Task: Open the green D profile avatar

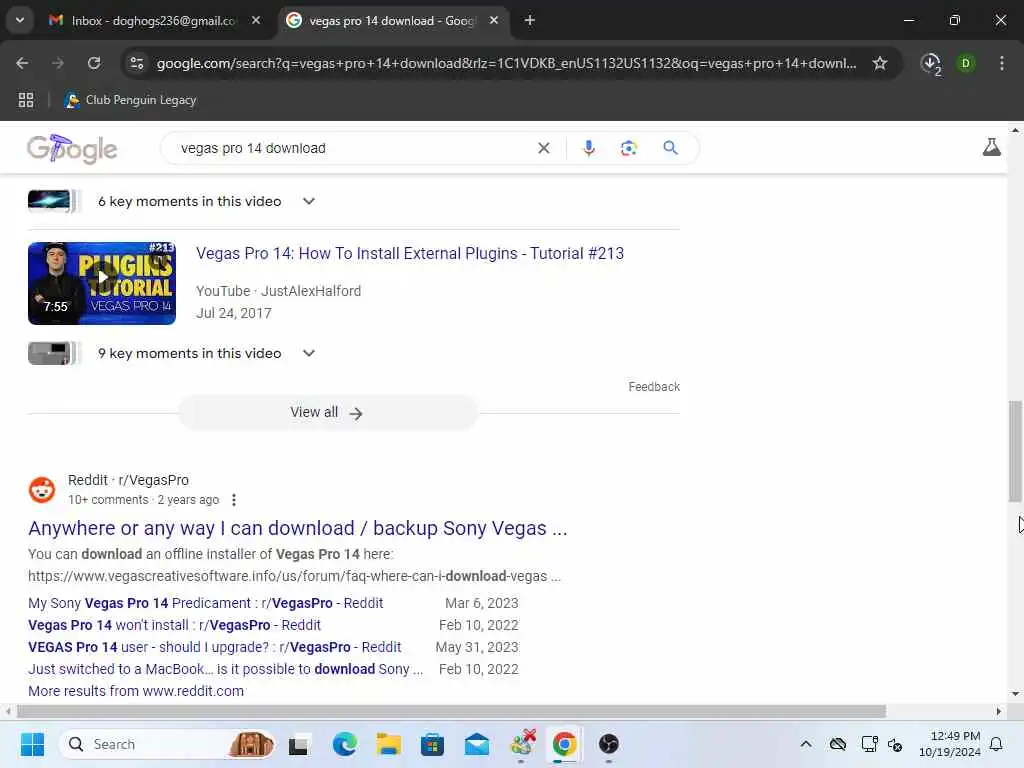Action: [x=966, y=63]
